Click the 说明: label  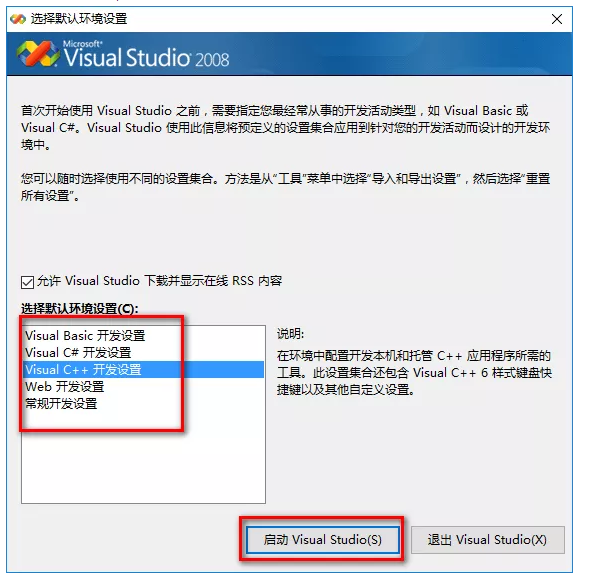(290, 334)
